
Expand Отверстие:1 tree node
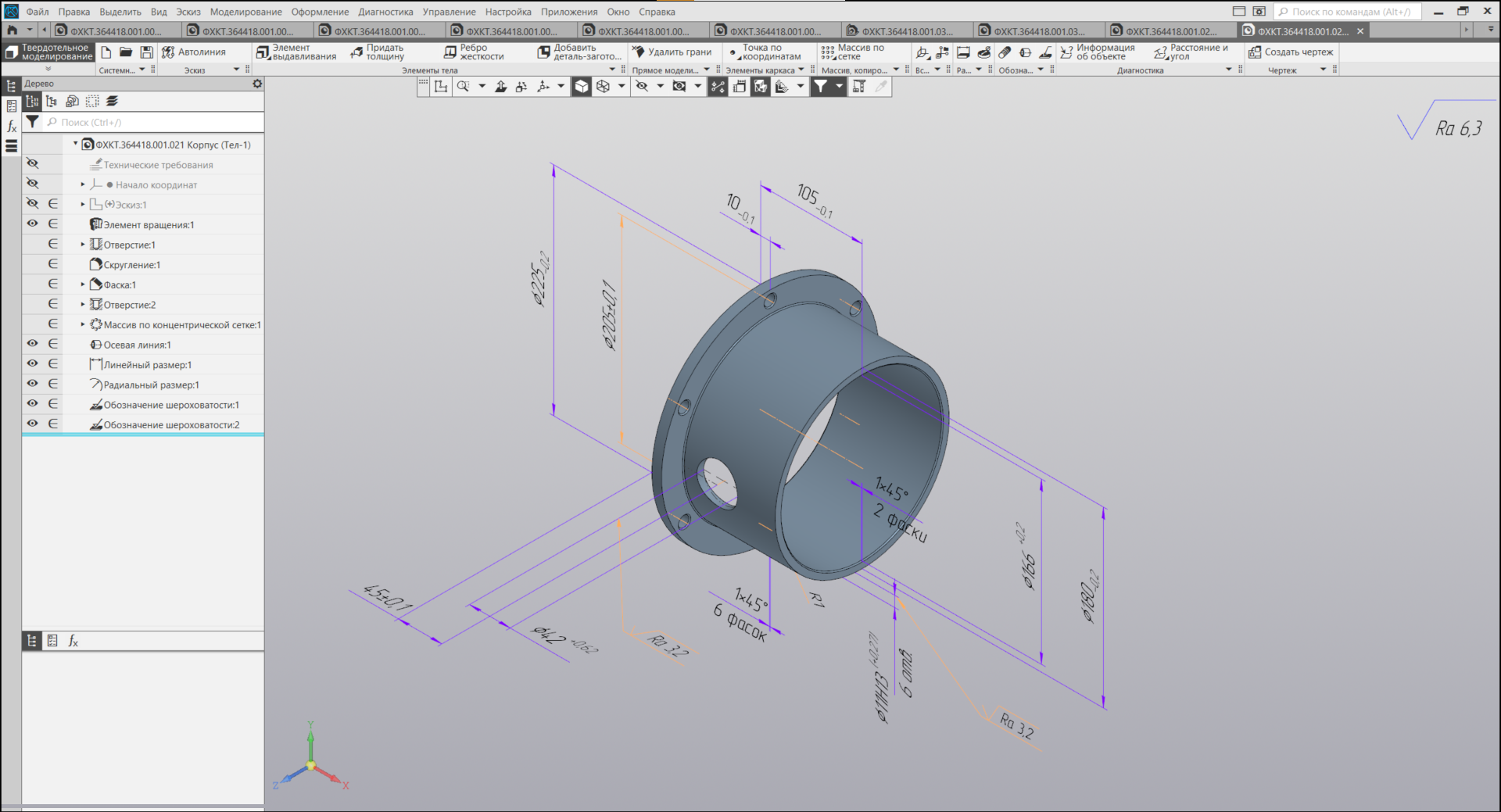(83, 245)
